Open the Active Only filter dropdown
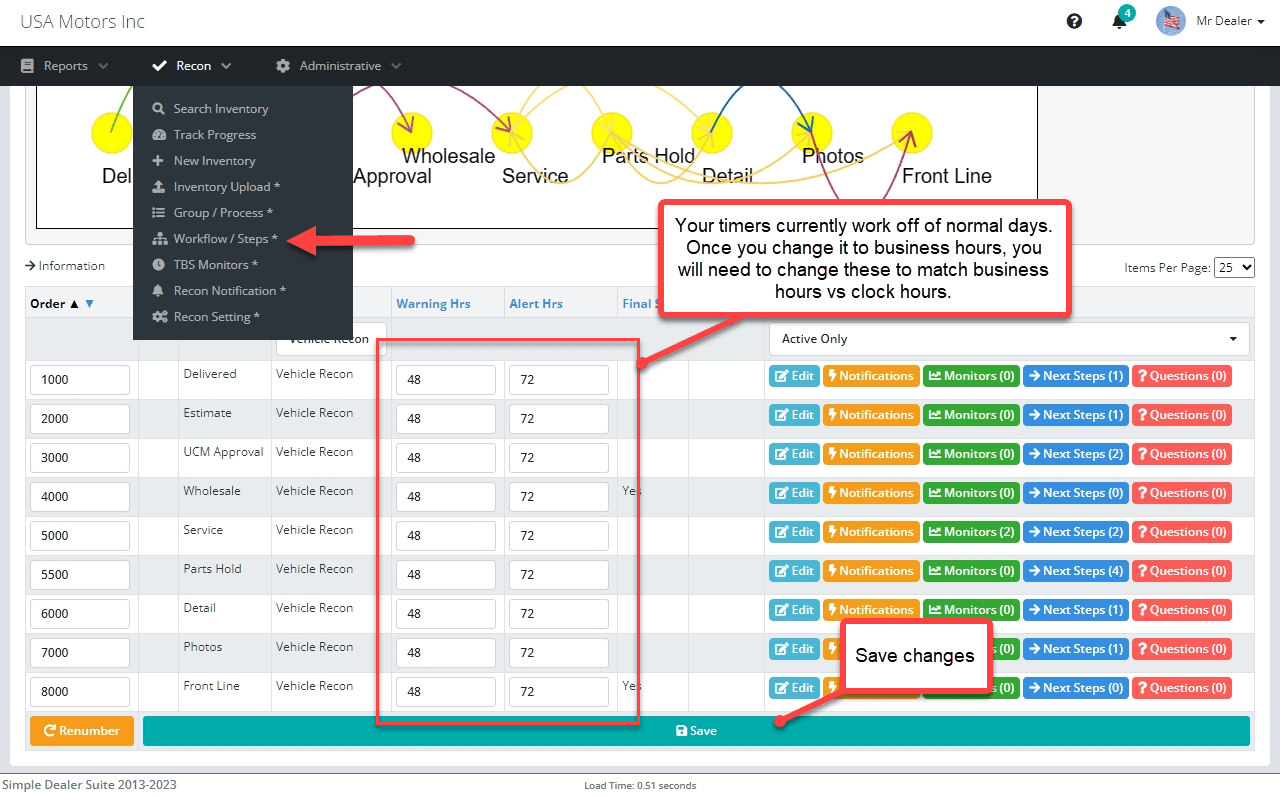 tap(1009, 339)
